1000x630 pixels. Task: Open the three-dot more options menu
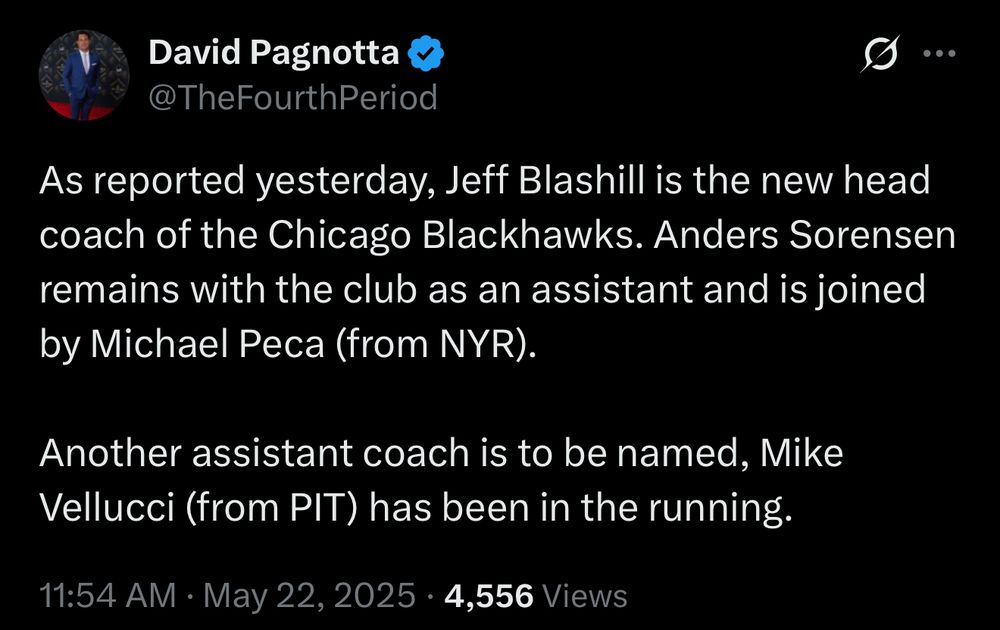939,54
